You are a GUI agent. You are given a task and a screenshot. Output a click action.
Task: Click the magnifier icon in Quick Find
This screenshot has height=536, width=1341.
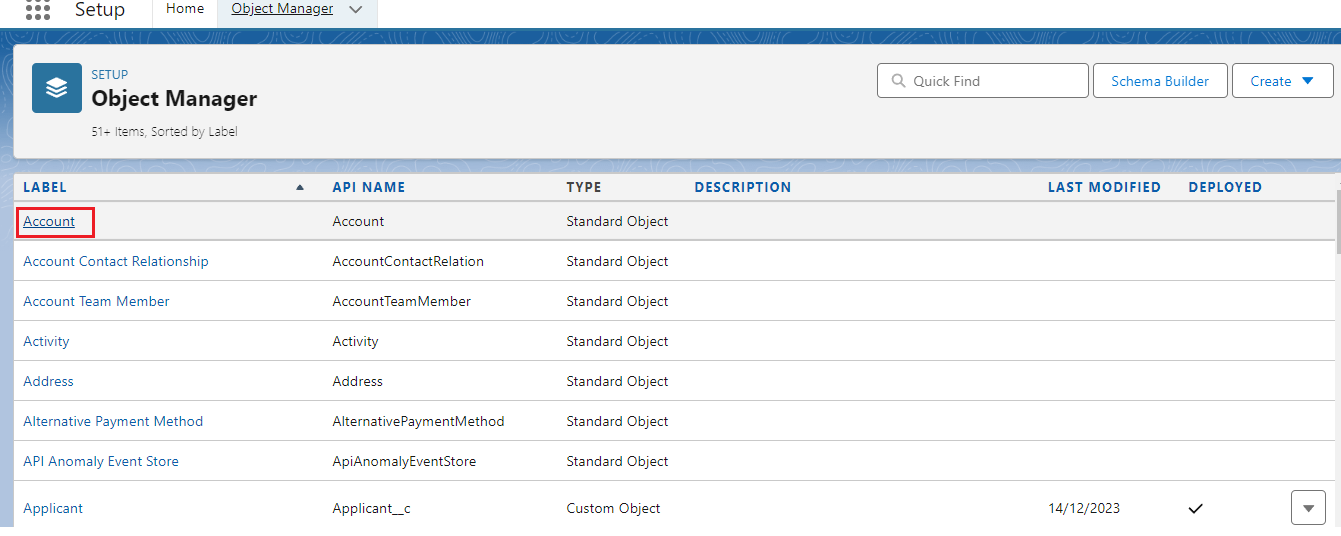coord(897,81)
